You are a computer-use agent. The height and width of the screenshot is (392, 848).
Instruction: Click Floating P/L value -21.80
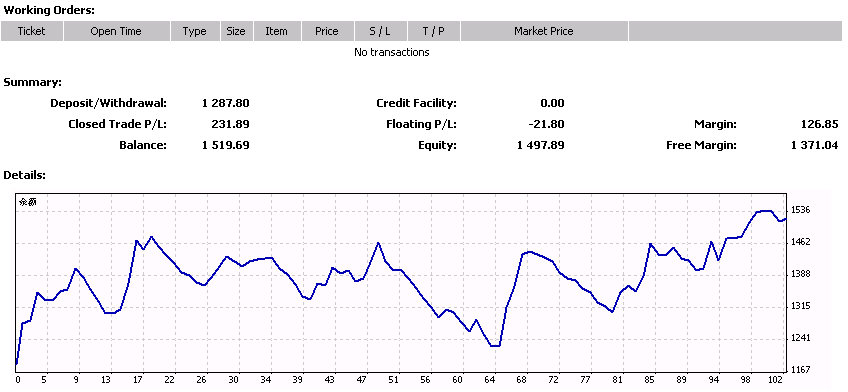click(546, 124)
